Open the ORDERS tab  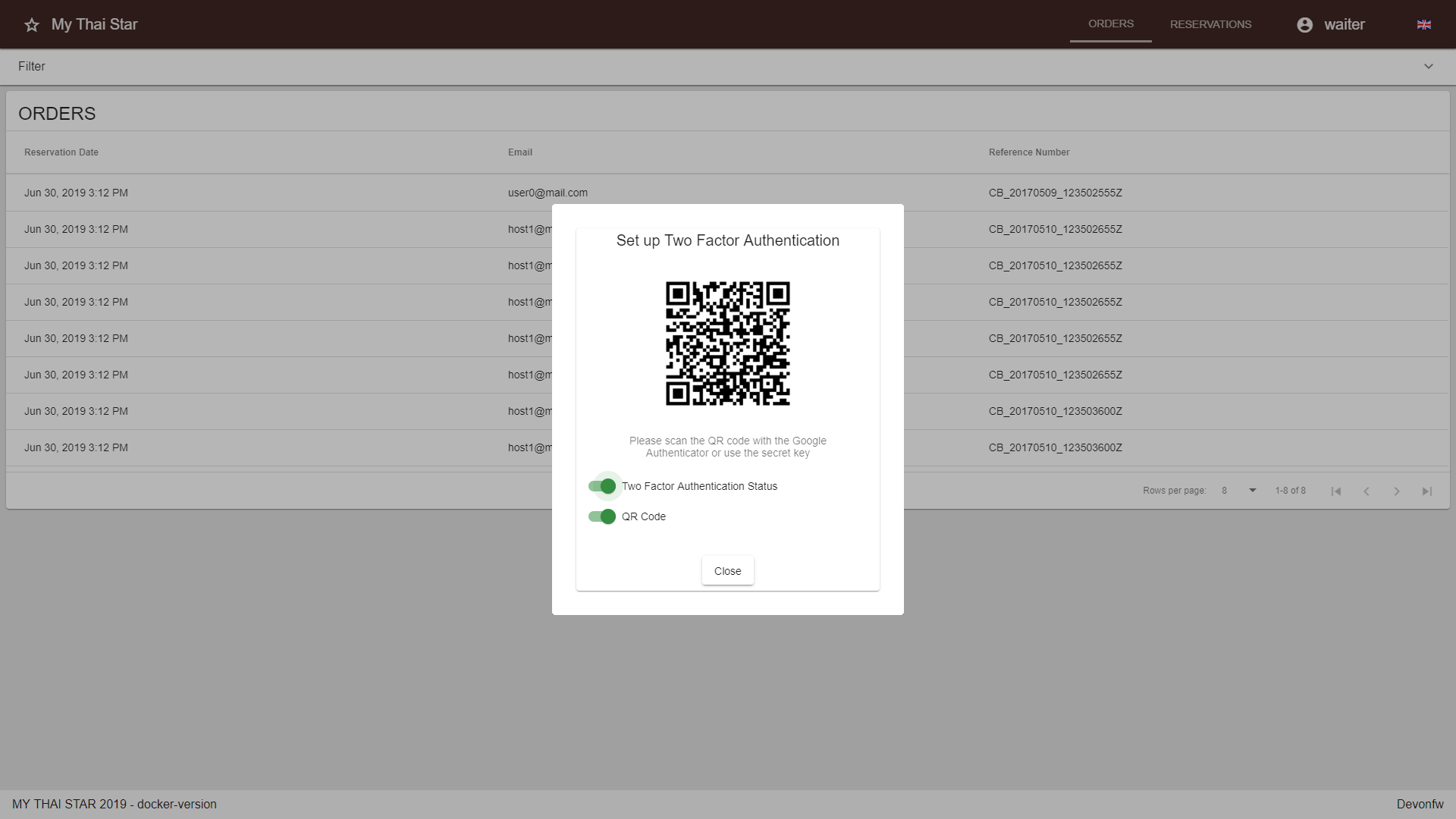(1110, 24)
